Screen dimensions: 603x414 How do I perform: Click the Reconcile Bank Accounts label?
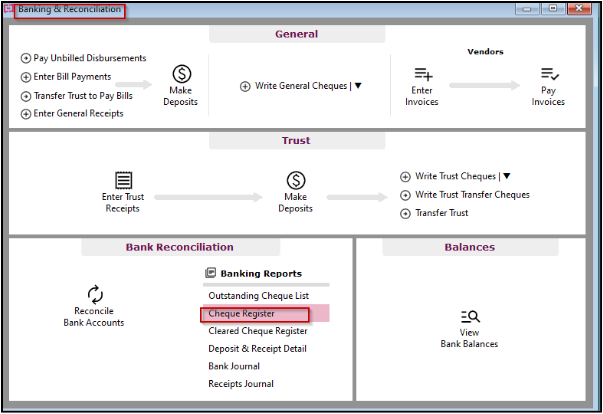94,317
